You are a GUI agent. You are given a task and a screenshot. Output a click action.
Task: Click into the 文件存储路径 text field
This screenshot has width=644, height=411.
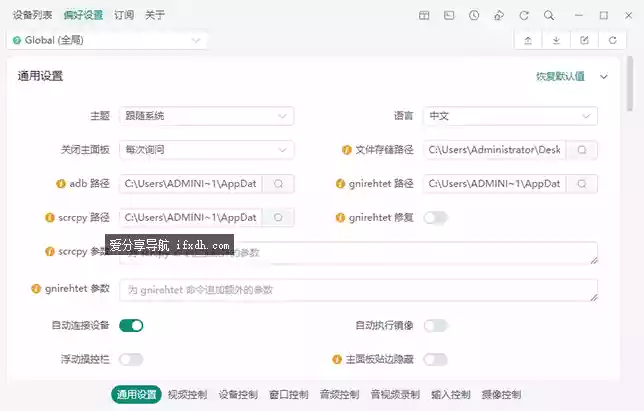[494, 150]
